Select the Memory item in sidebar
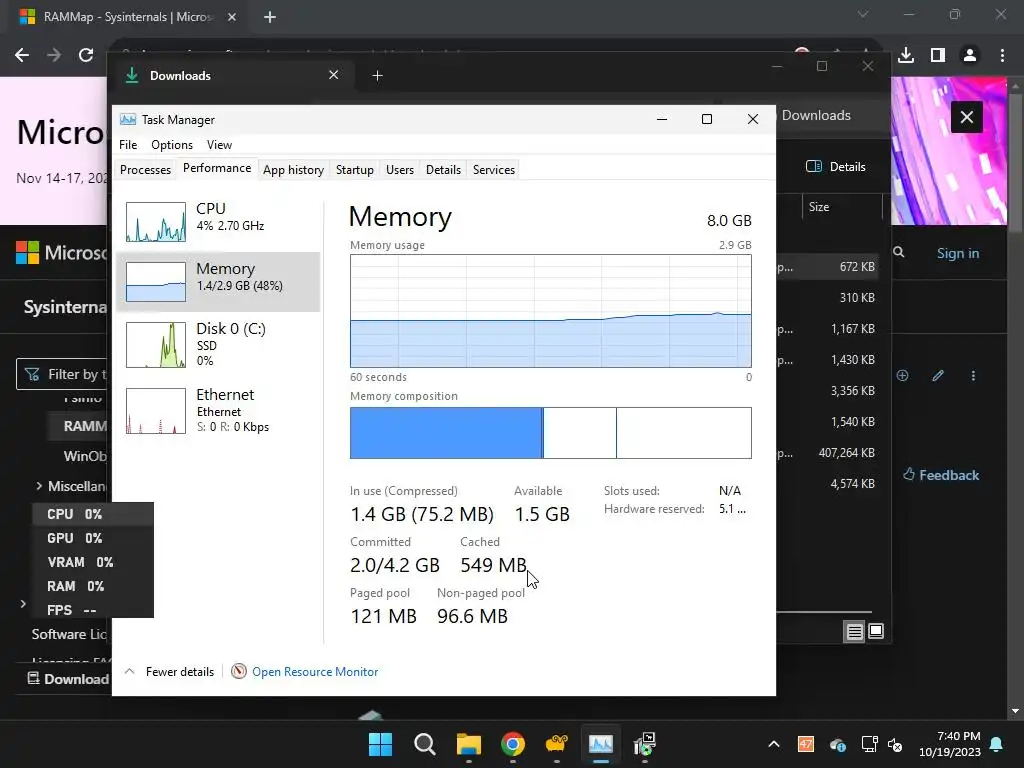 point(218,281)
